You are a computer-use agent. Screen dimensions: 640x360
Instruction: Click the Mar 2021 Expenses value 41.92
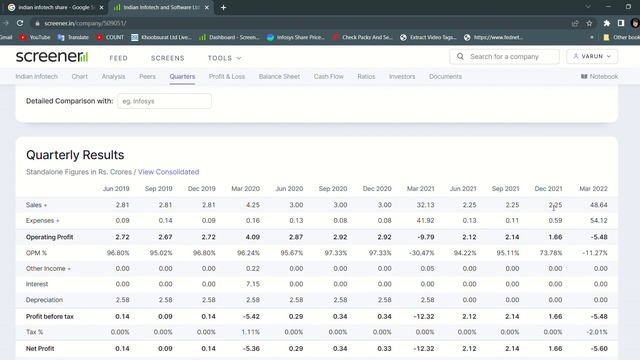coord(425,220)
